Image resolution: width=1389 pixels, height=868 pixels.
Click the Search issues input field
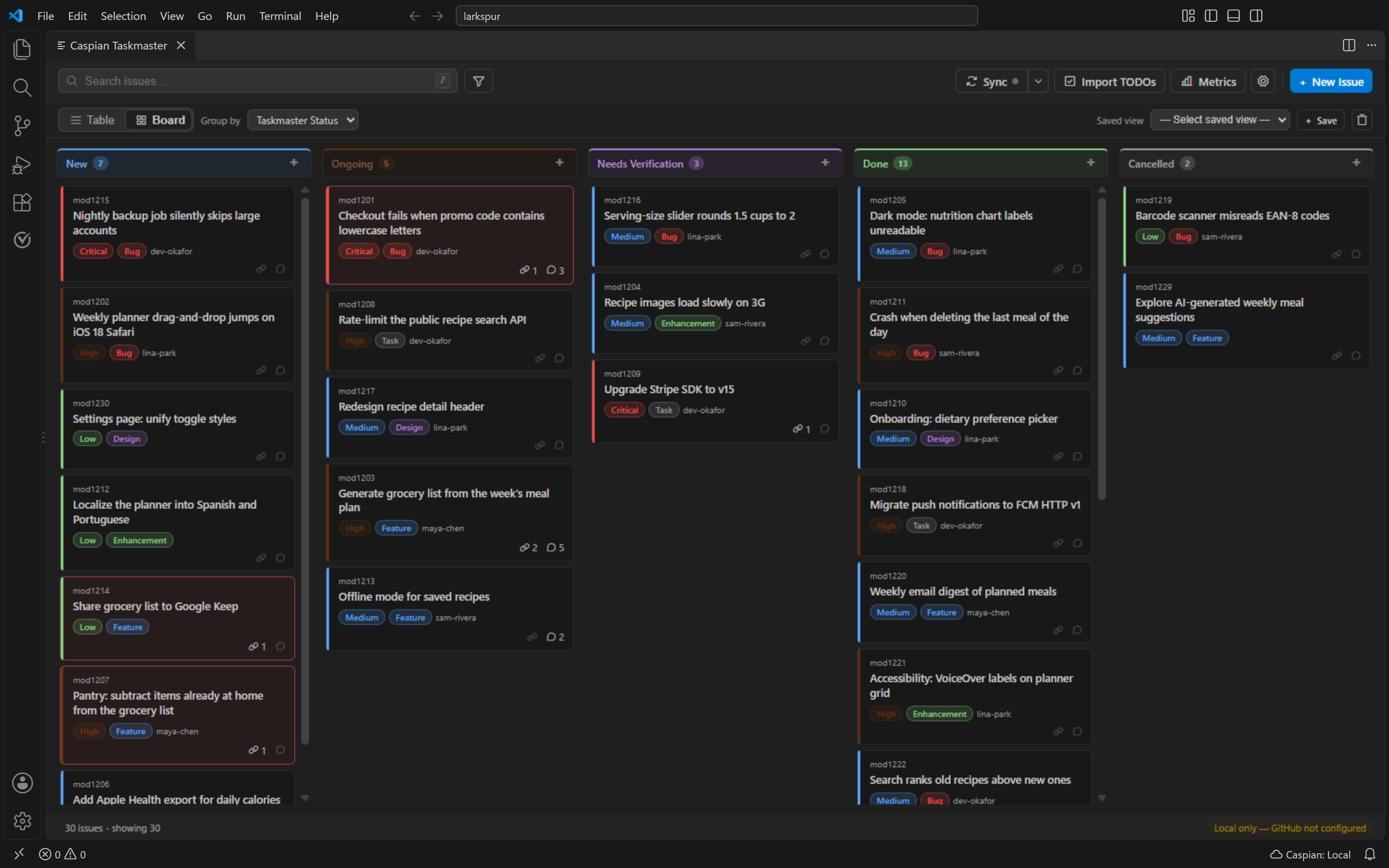click(x=258, y=81)
